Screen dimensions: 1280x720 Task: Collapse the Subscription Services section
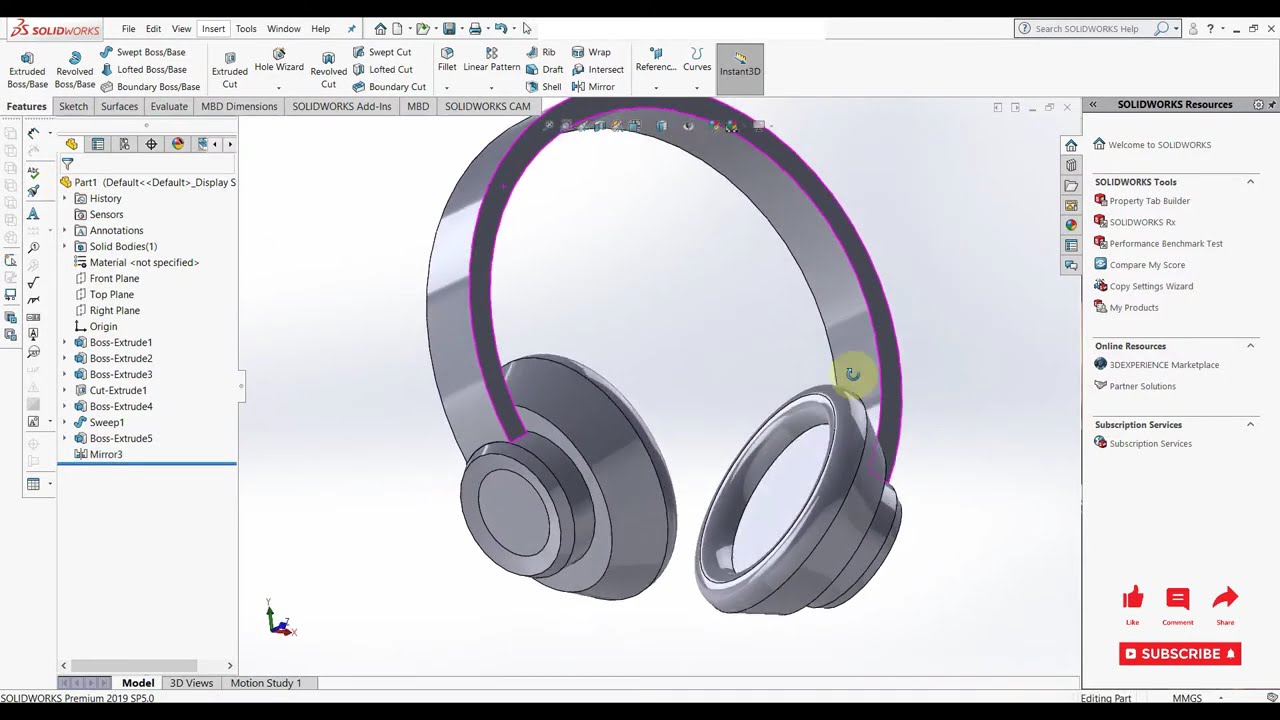point(1250,425)
